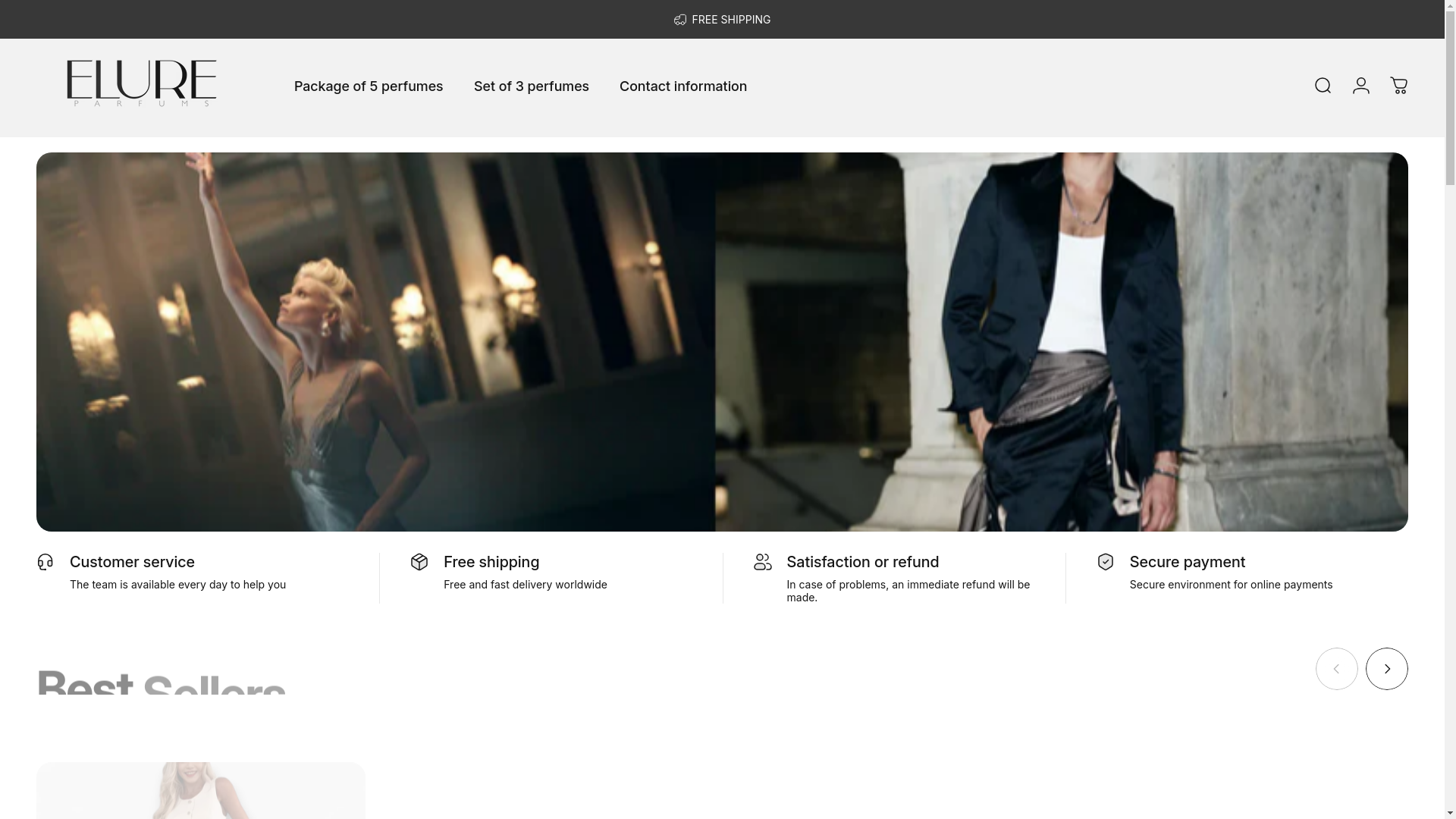Image resolution: width=1456 pixels, height=819 pixels.
Task: Click the Elure Parfums logo
Action: (x=142, y=83)
